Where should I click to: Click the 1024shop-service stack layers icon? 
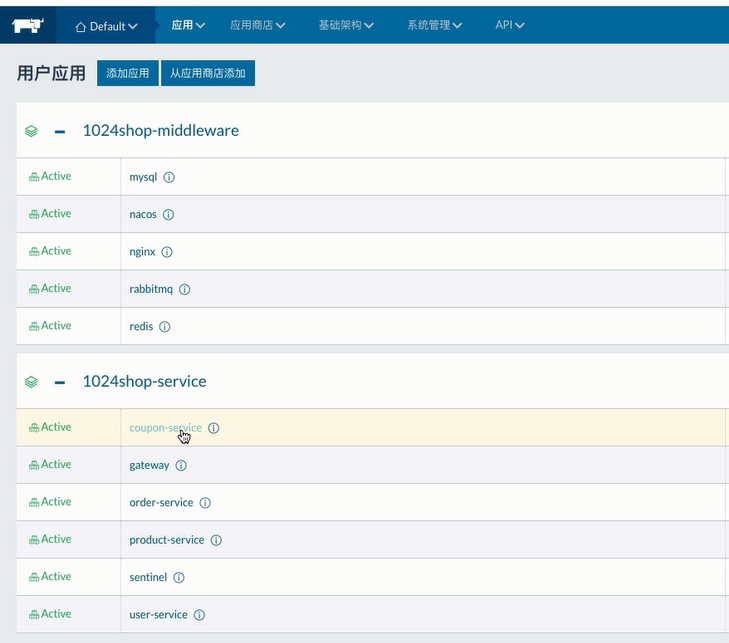click(x=31, y=382)
